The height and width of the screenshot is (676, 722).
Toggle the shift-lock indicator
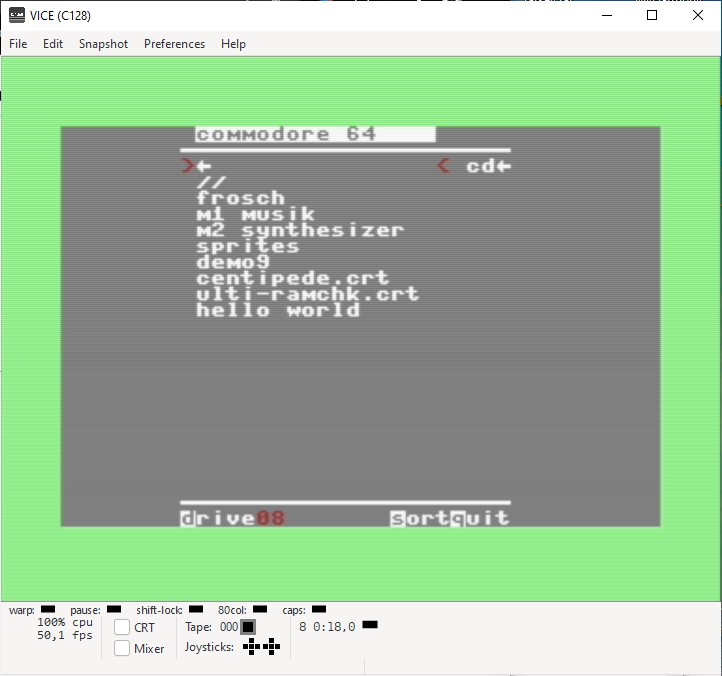click(196, 609)
